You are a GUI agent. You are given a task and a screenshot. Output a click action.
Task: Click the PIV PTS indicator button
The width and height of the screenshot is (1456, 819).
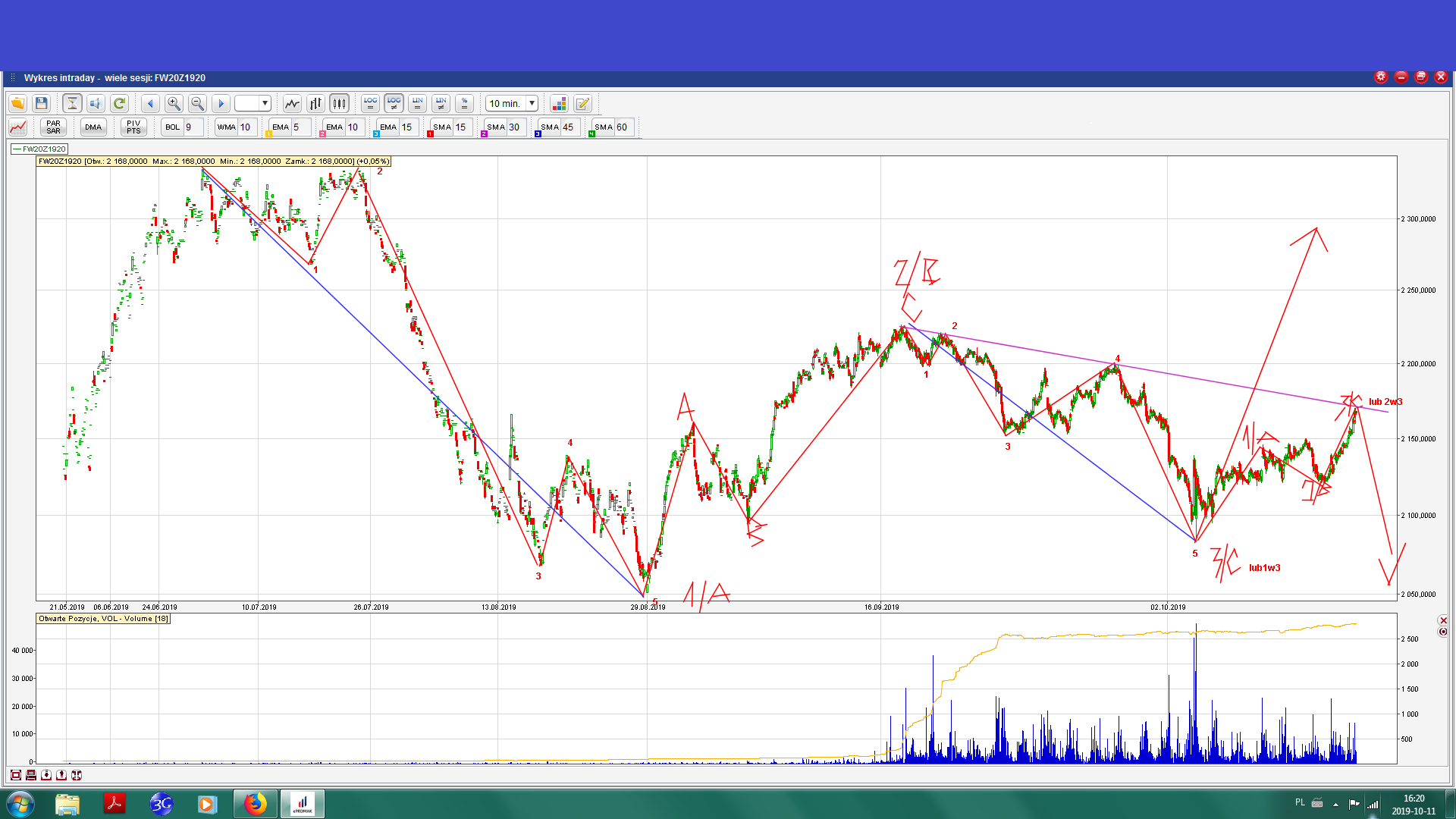(133, 127)
